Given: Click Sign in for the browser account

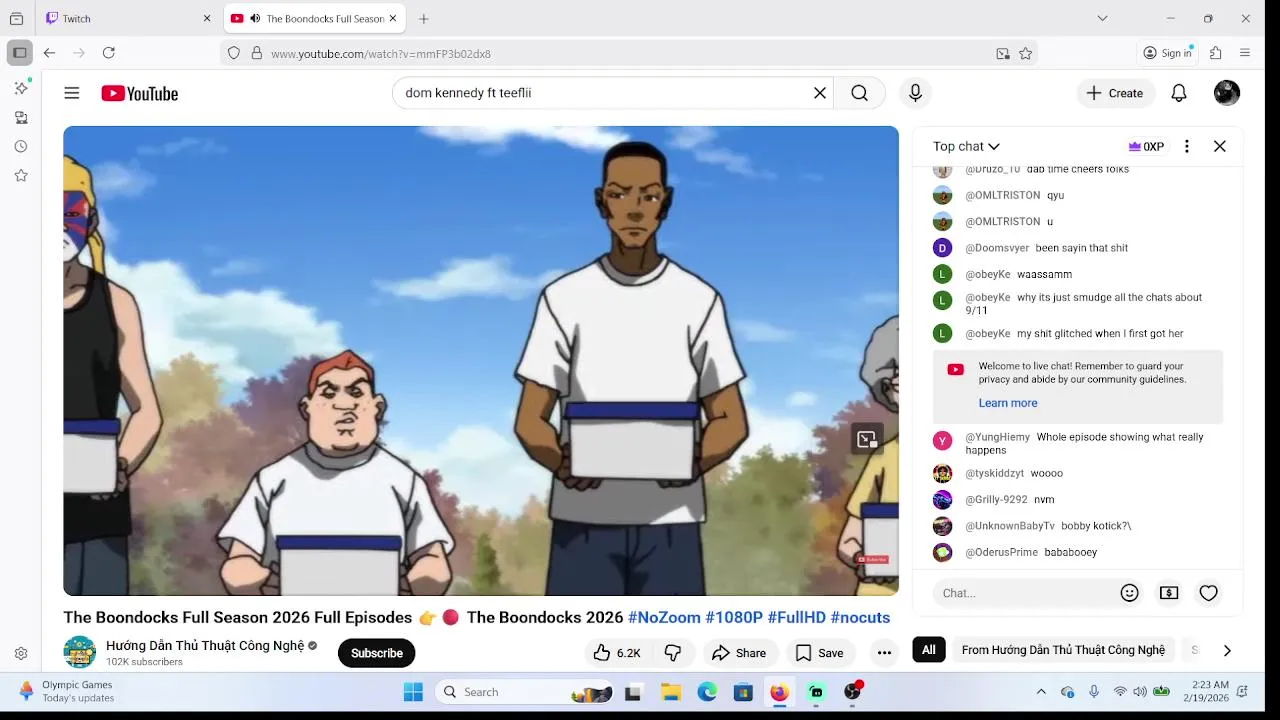Looking at the screenshot, I should tap(1168, 53).
